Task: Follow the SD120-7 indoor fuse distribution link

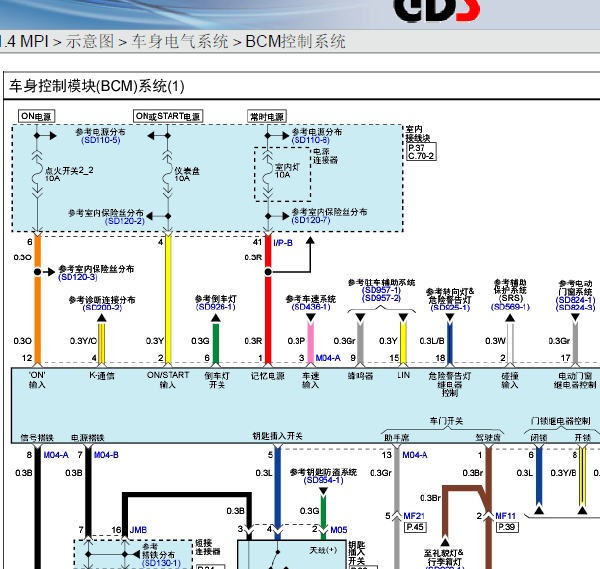Action: (x=311, y=220)
